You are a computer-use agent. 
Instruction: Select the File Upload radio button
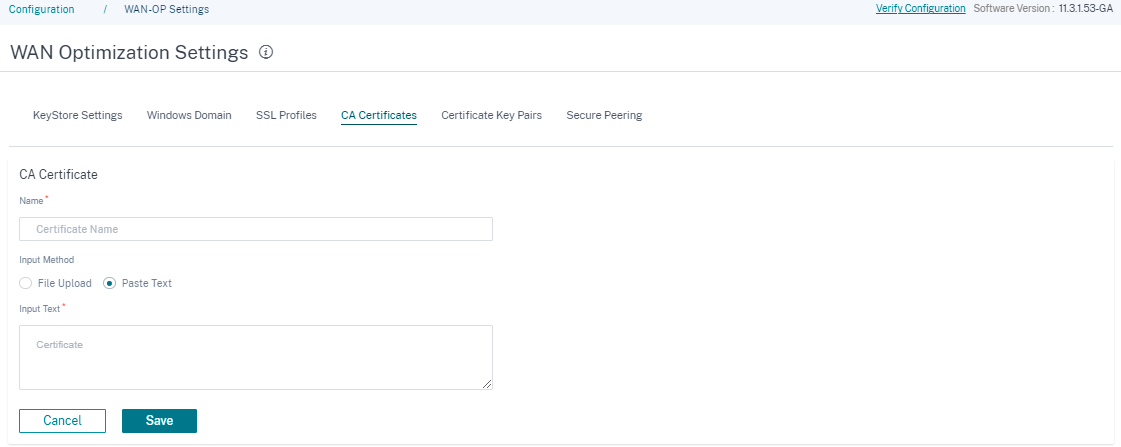tap(26, 283)
